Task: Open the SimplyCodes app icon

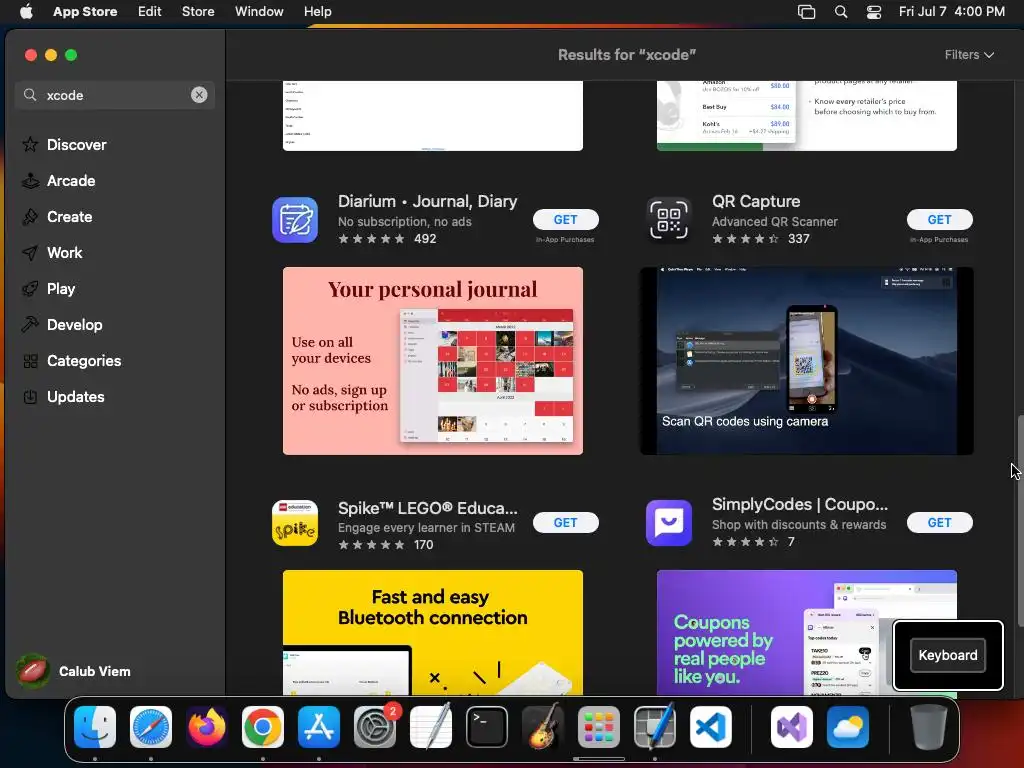Action: point(669,523)
